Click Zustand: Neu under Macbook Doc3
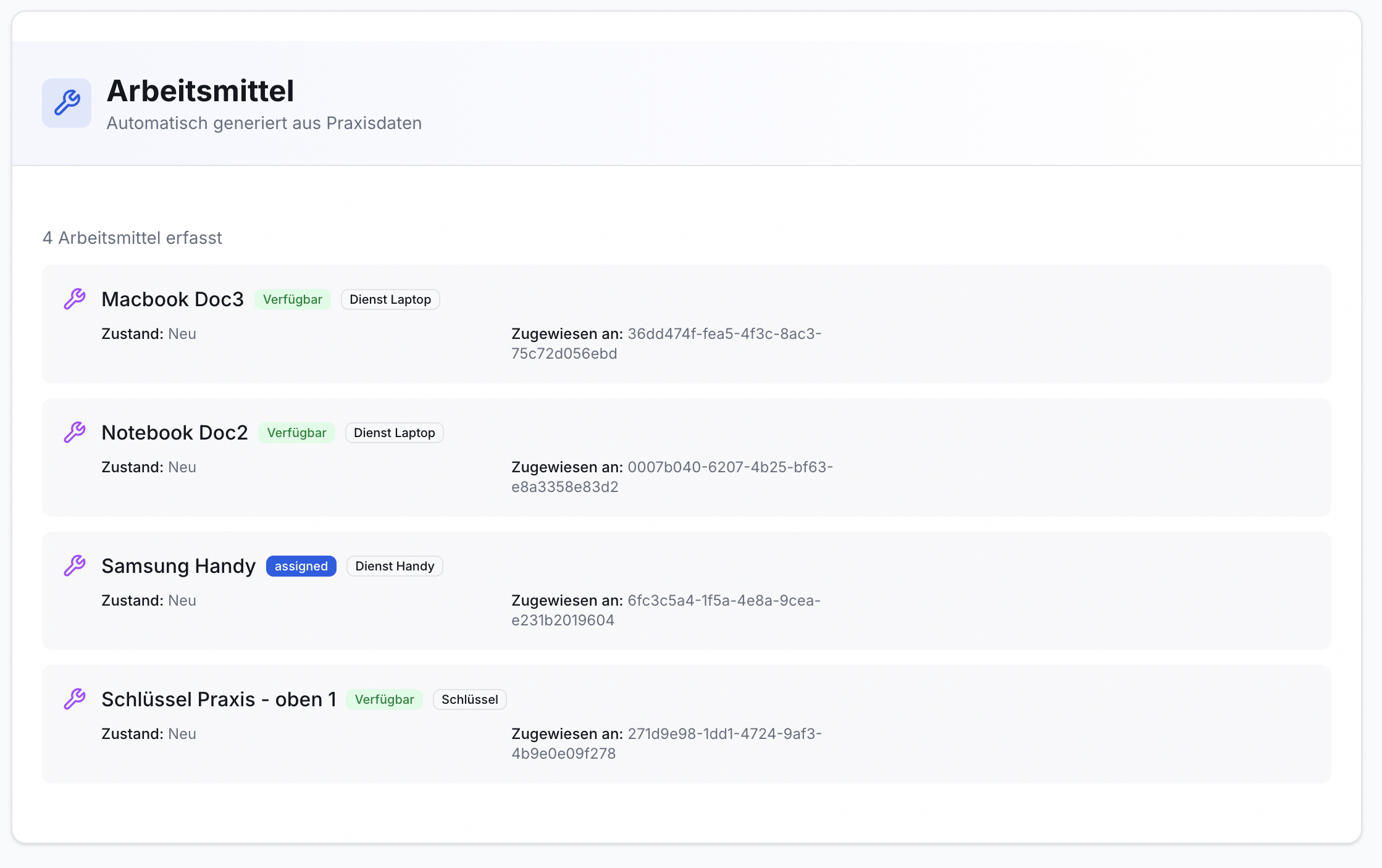 pyautogui.click(x=149, y=333)
